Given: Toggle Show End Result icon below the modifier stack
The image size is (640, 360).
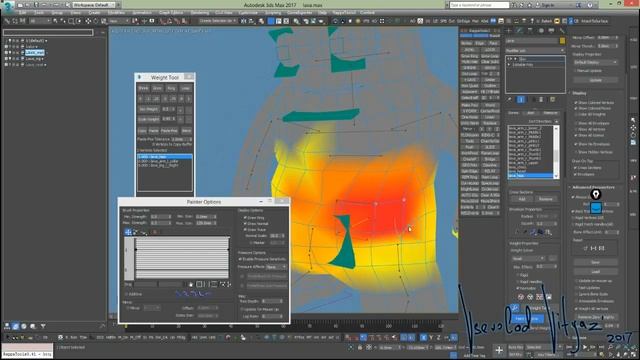Looking at the screenshot, I should coord(521,99).
